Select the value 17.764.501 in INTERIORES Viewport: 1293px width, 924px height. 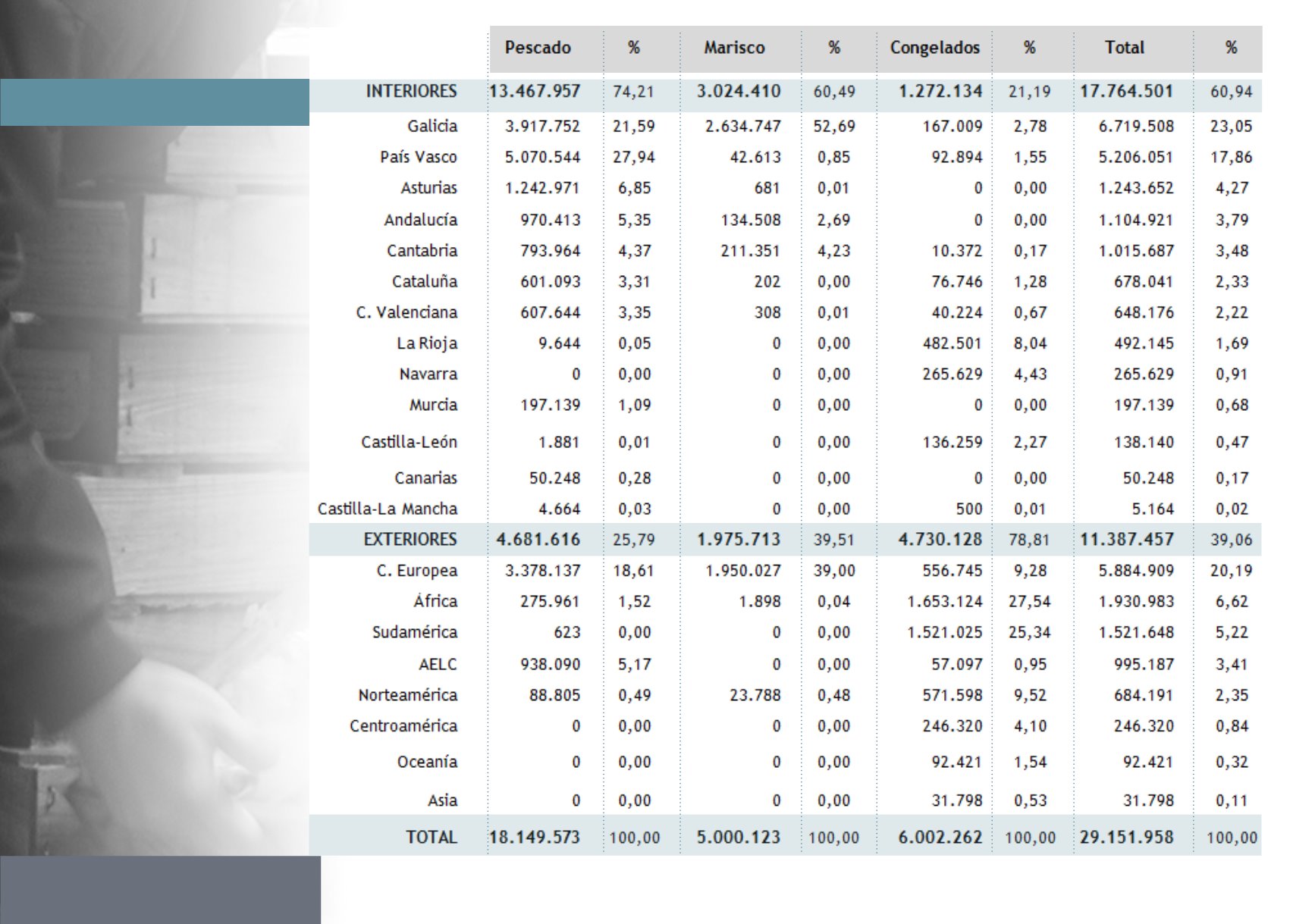[1127, 91]
